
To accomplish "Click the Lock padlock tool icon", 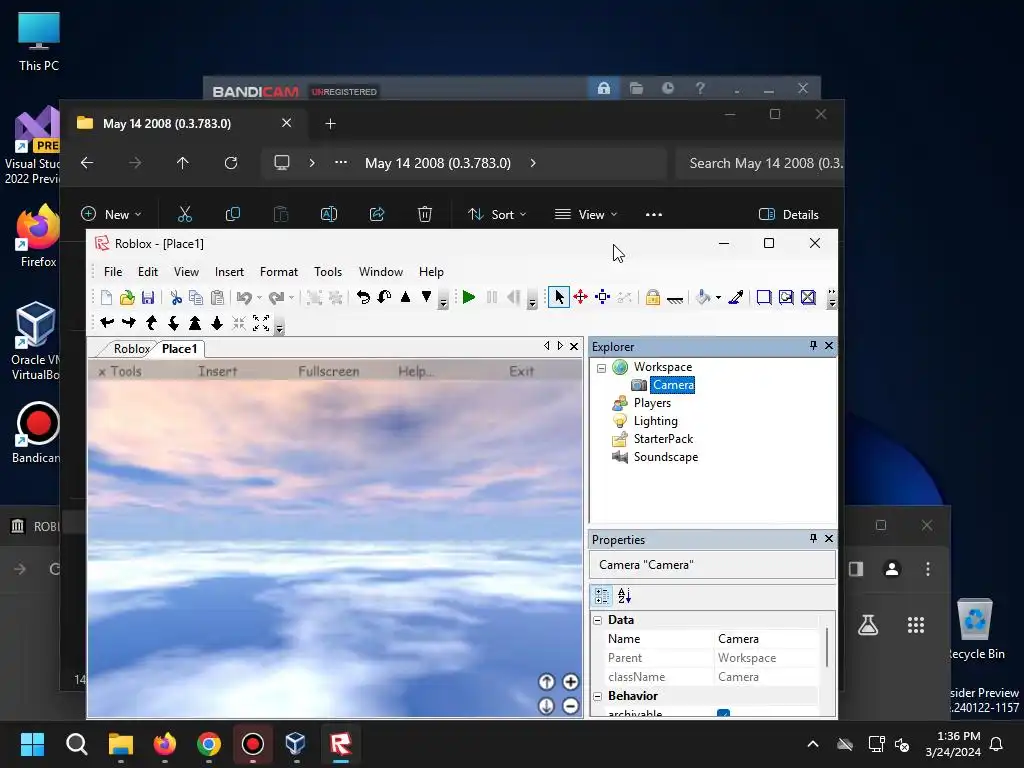I will click(x=652, y=298).
